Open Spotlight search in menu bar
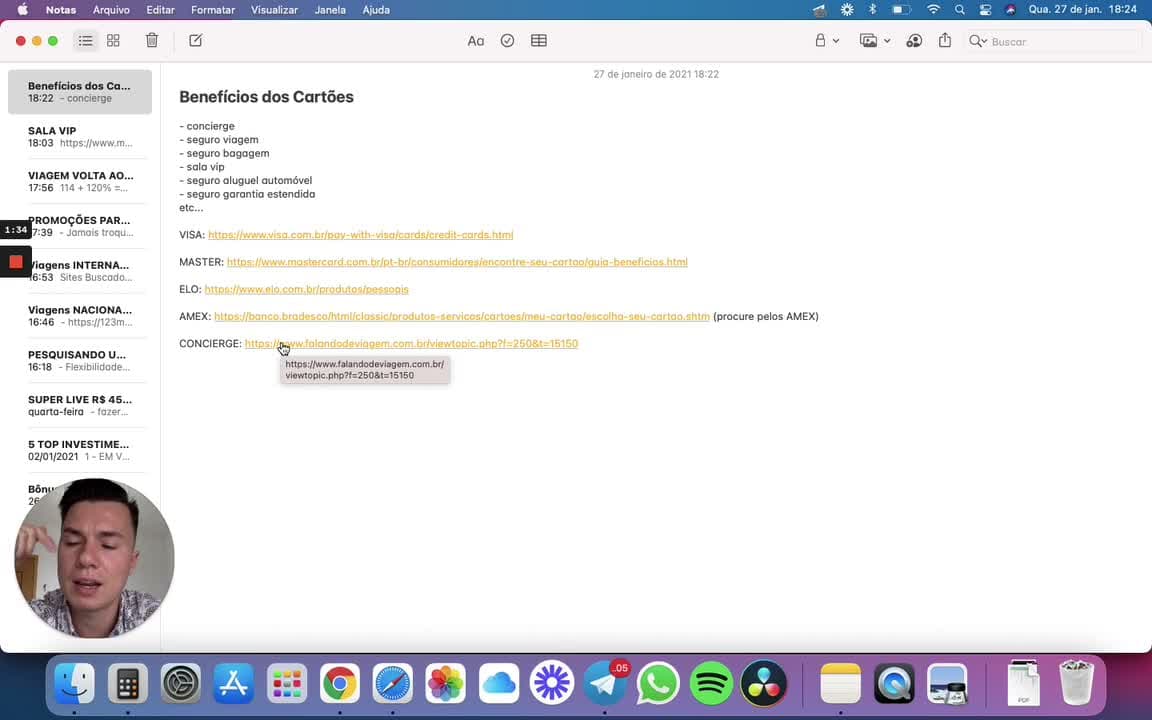This screenshot has height=720, width=1152. 960,10
